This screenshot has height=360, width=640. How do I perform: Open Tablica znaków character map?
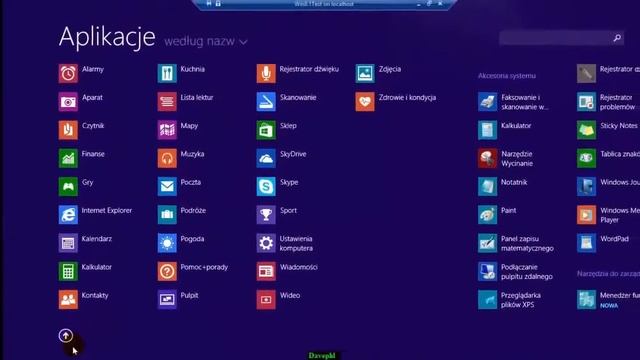(x=586, y=158)
